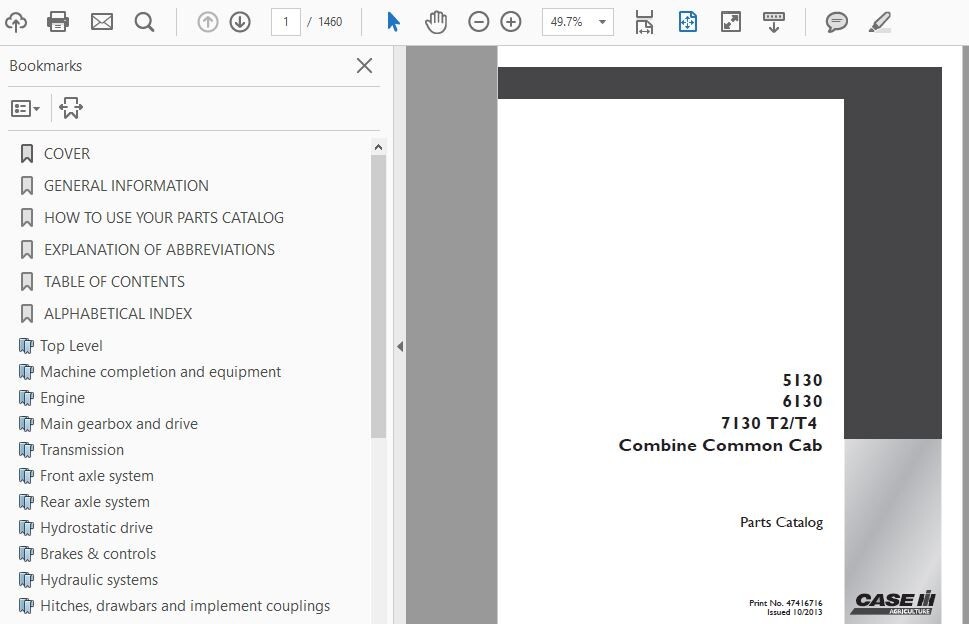Open Hitches, drawbars and implement couplings
The height and width of the screenshot is (624, 969).
185,605
